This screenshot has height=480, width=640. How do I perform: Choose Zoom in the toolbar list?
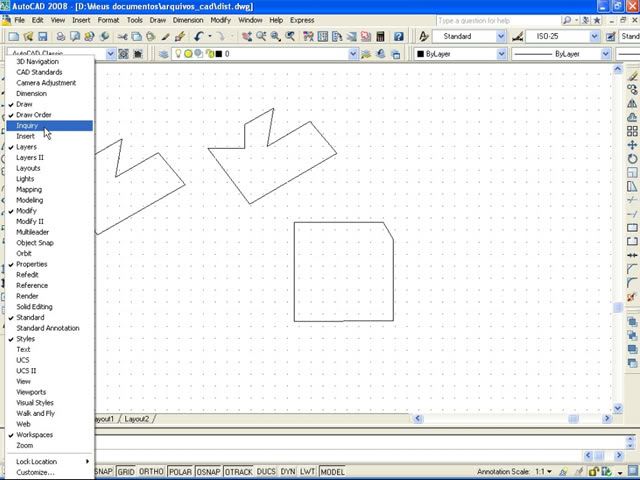click(x=50, y=445)
